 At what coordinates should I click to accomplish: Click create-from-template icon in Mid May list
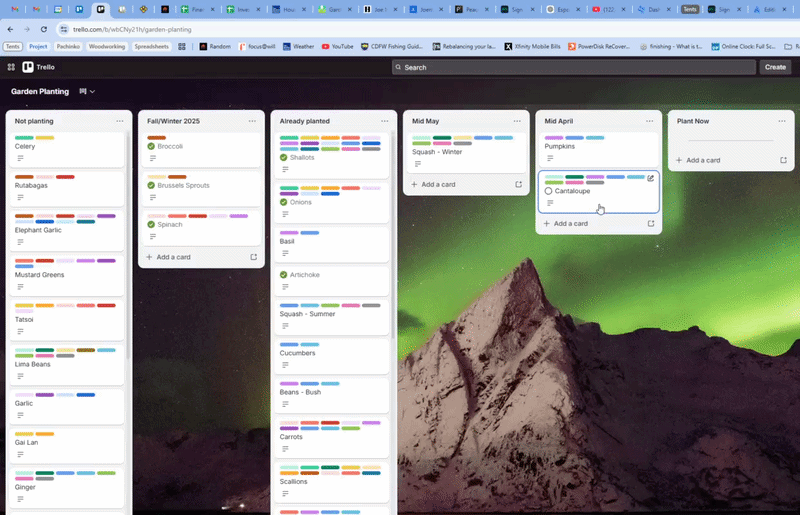click(x=518, y=184)
